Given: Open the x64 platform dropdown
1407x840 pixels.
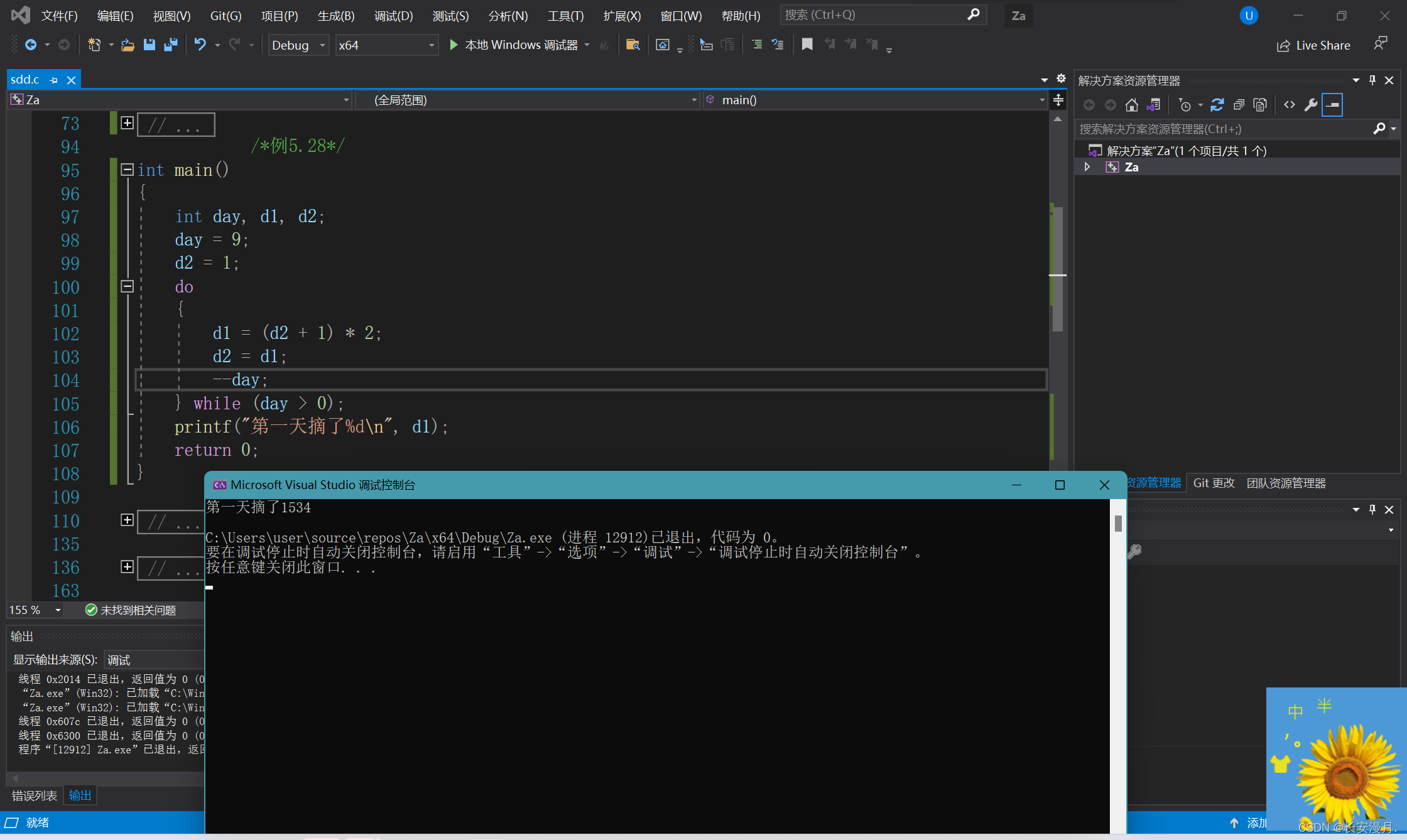Looking at the screenshot, I should pyautogui.click(x=386, y=45).
